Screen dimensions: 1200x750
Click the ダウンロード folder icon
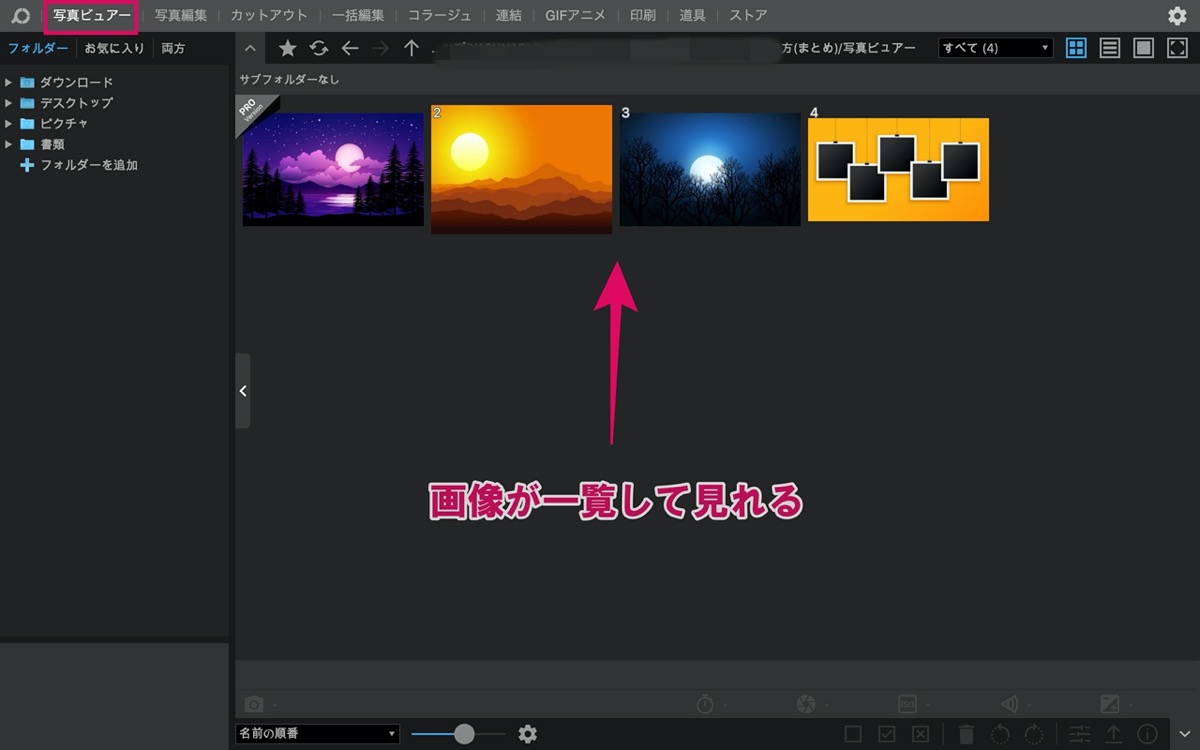27,83
